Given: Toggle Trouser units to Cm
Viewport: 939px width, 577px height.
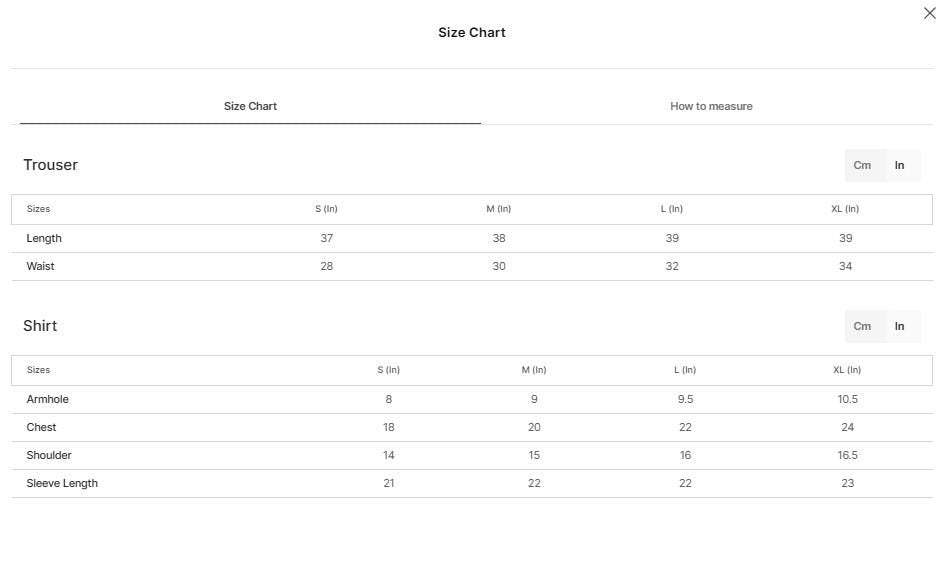Looking at the screenshot, I should [x=862, y=165].
